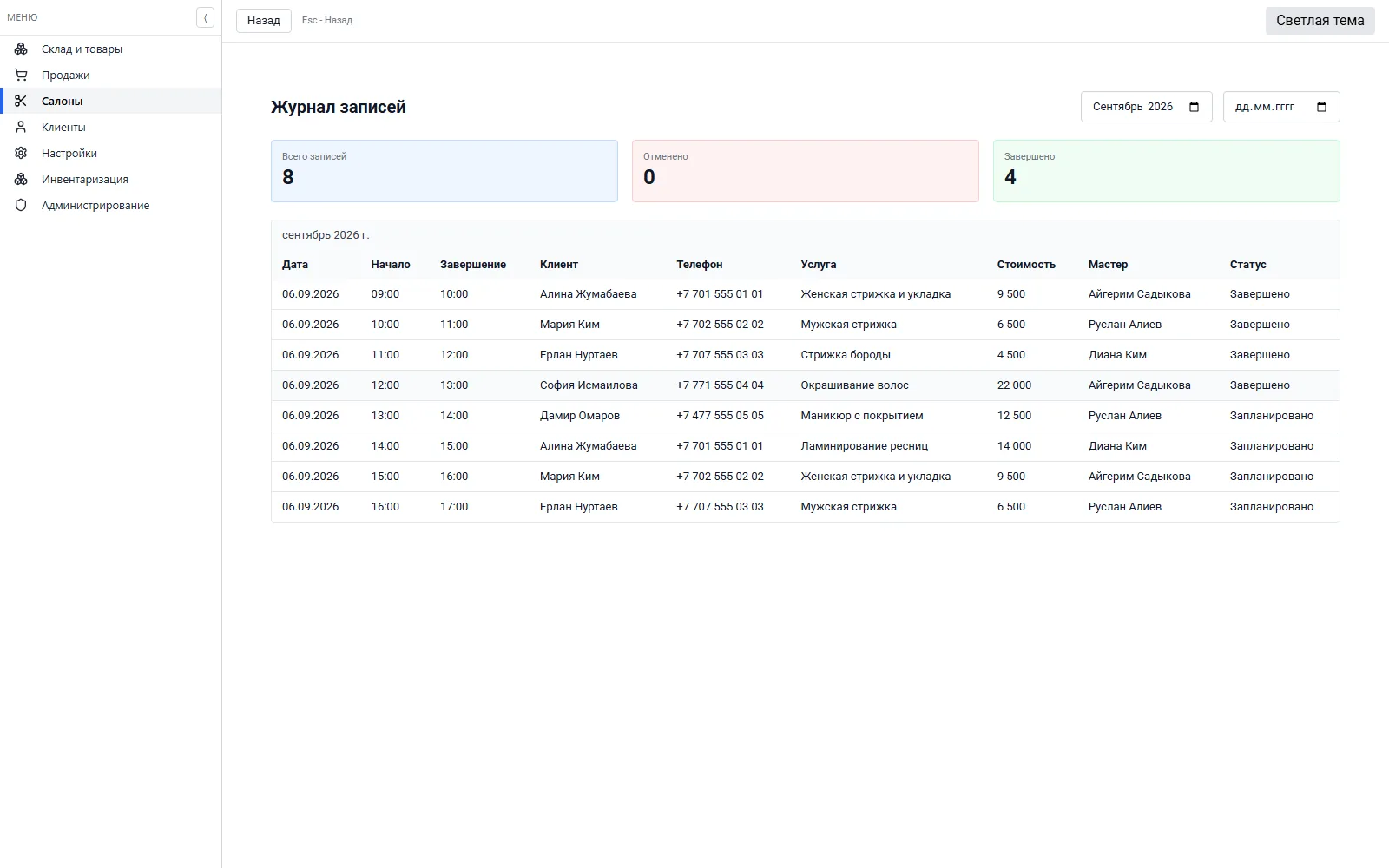Click service Окрашивание волос
This screenshot has width=1389, height=868.
[x=854, y=385]
